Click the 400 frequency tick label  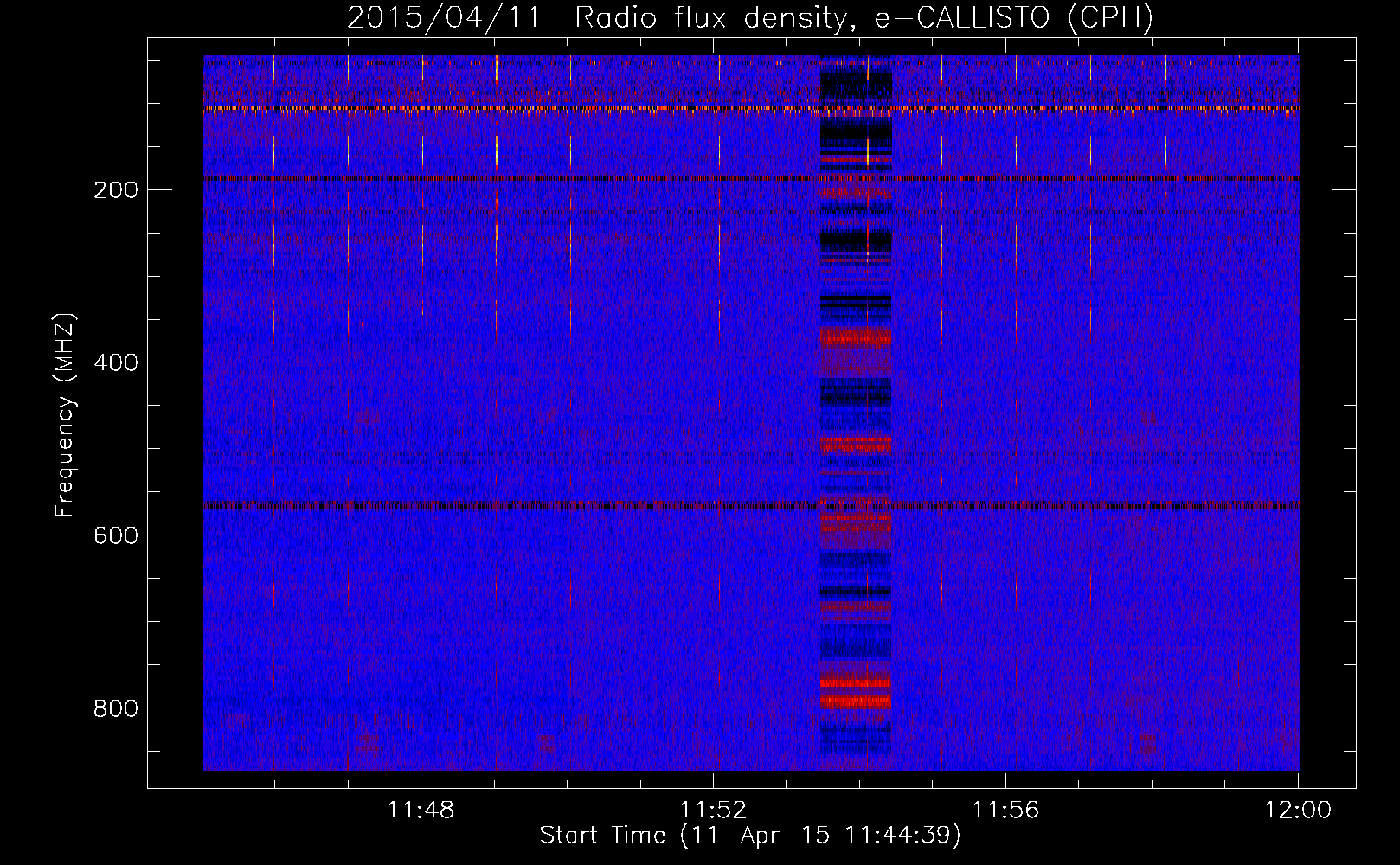pos(116,362)
